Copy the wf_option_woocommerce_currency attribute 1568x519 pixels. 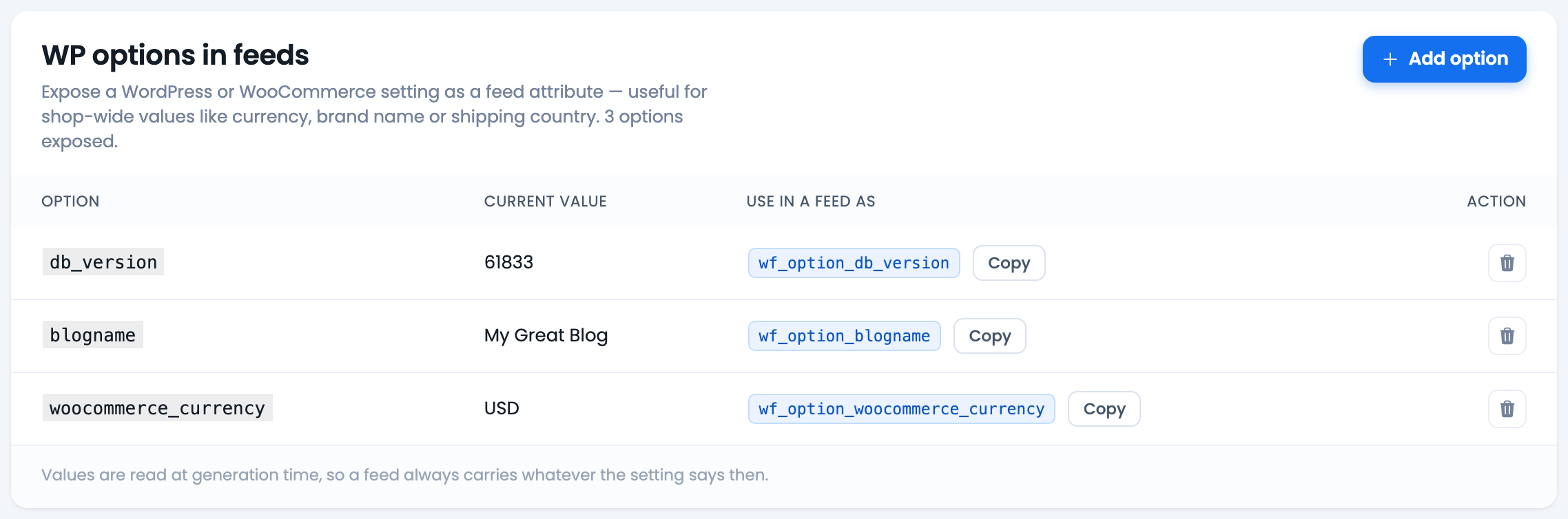click(x=1104, y=409)
